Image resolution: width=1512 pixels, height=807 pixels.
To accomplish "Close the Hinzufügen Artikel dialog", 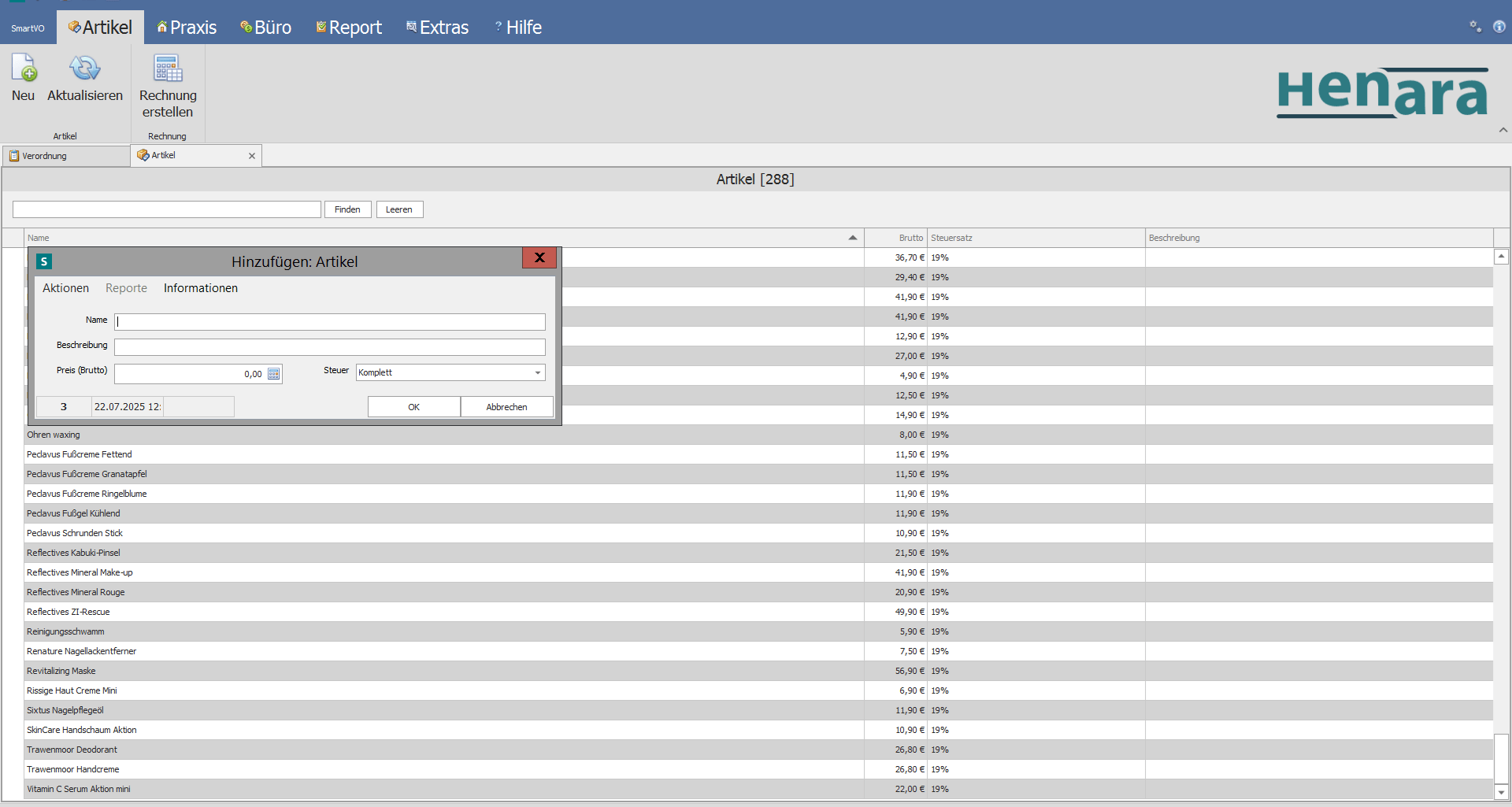I will (539, 257).
